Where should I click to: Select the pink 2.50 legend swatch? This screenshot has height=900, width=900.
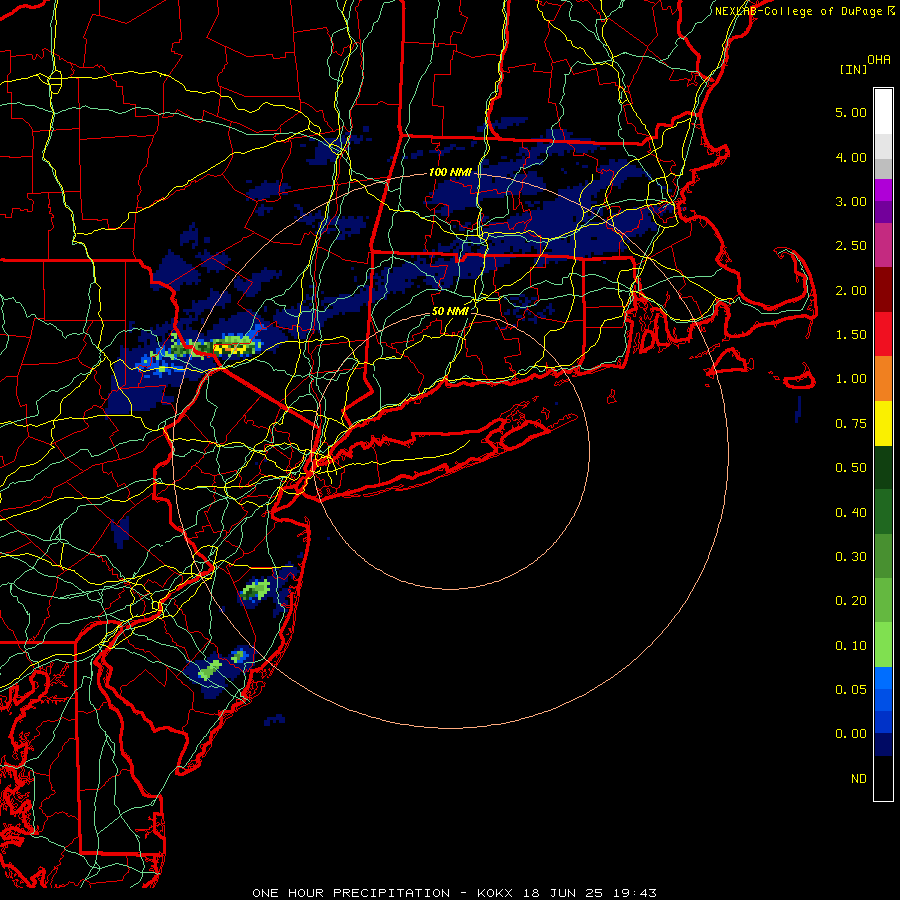click(x=883, y=246)
